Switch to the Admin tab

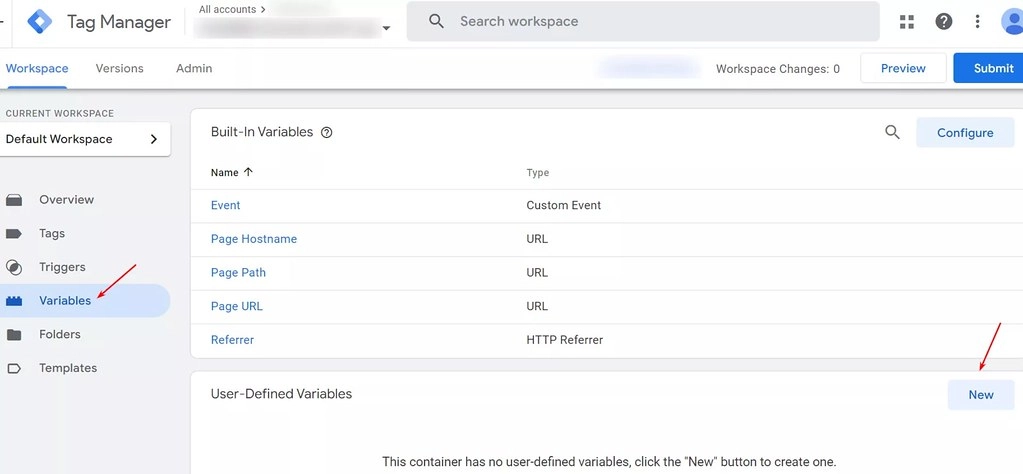[x=194, y=68]
